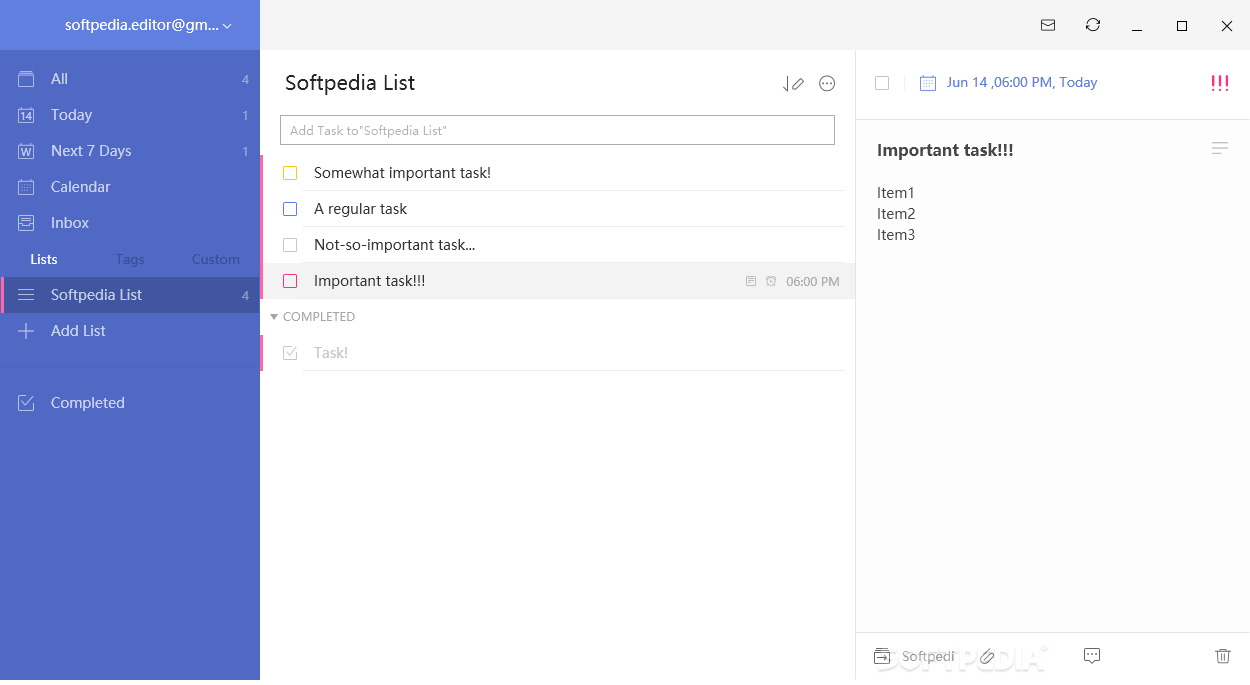
Task: Click the 06:00 PM time on Important task
Action: [x=813, y=282]
